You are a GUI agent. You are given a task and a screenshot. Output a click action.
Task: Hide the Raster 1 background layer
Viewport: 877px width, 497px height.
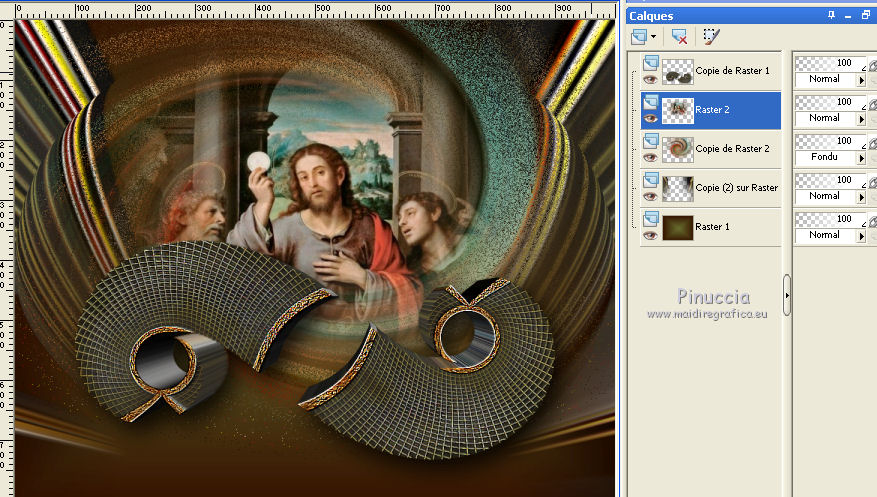point(650,236)
